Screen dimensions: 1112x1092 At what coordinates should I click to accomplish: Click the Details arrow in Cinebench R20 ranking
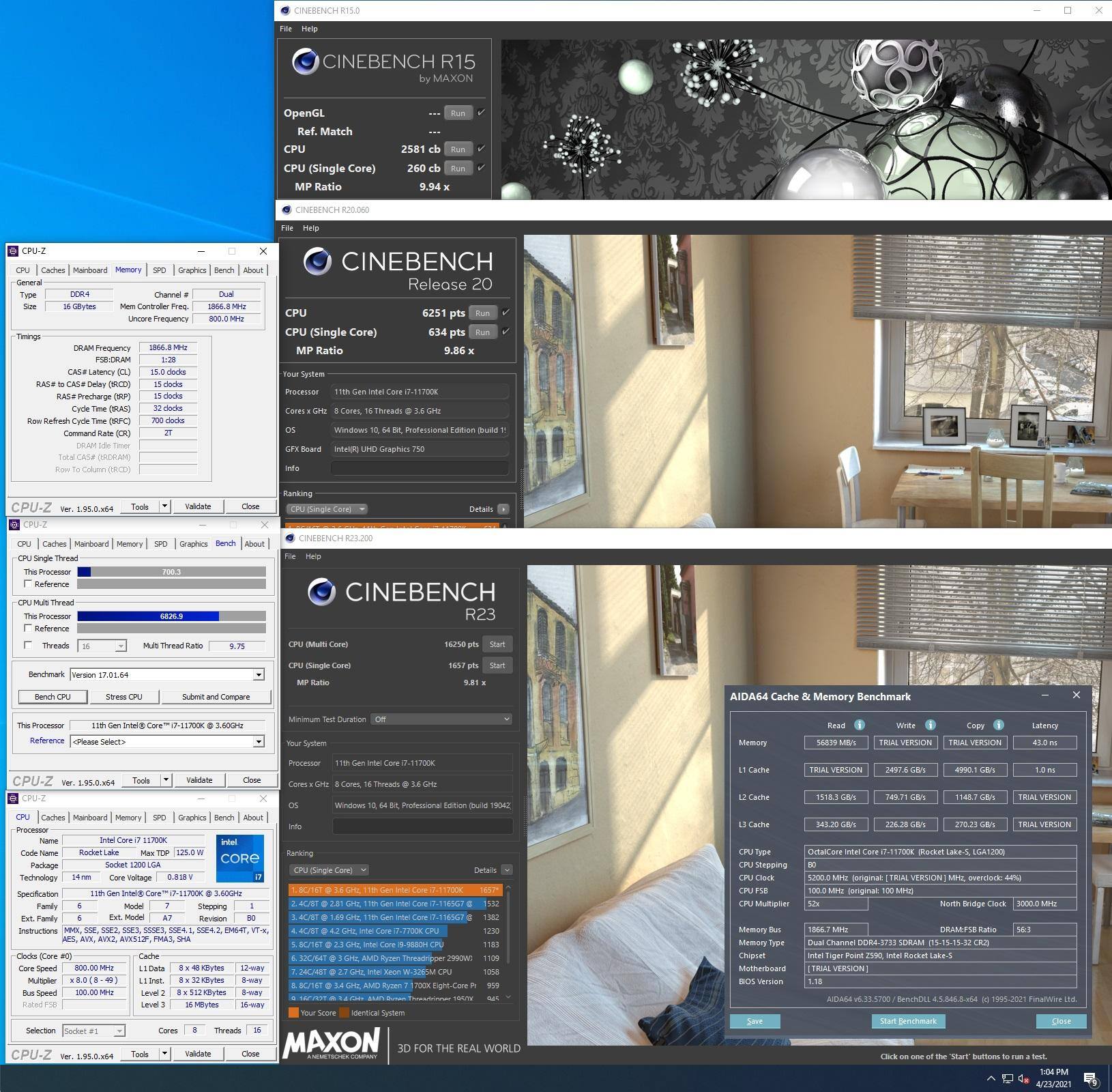pyautogui.click(x=503, y=509)
